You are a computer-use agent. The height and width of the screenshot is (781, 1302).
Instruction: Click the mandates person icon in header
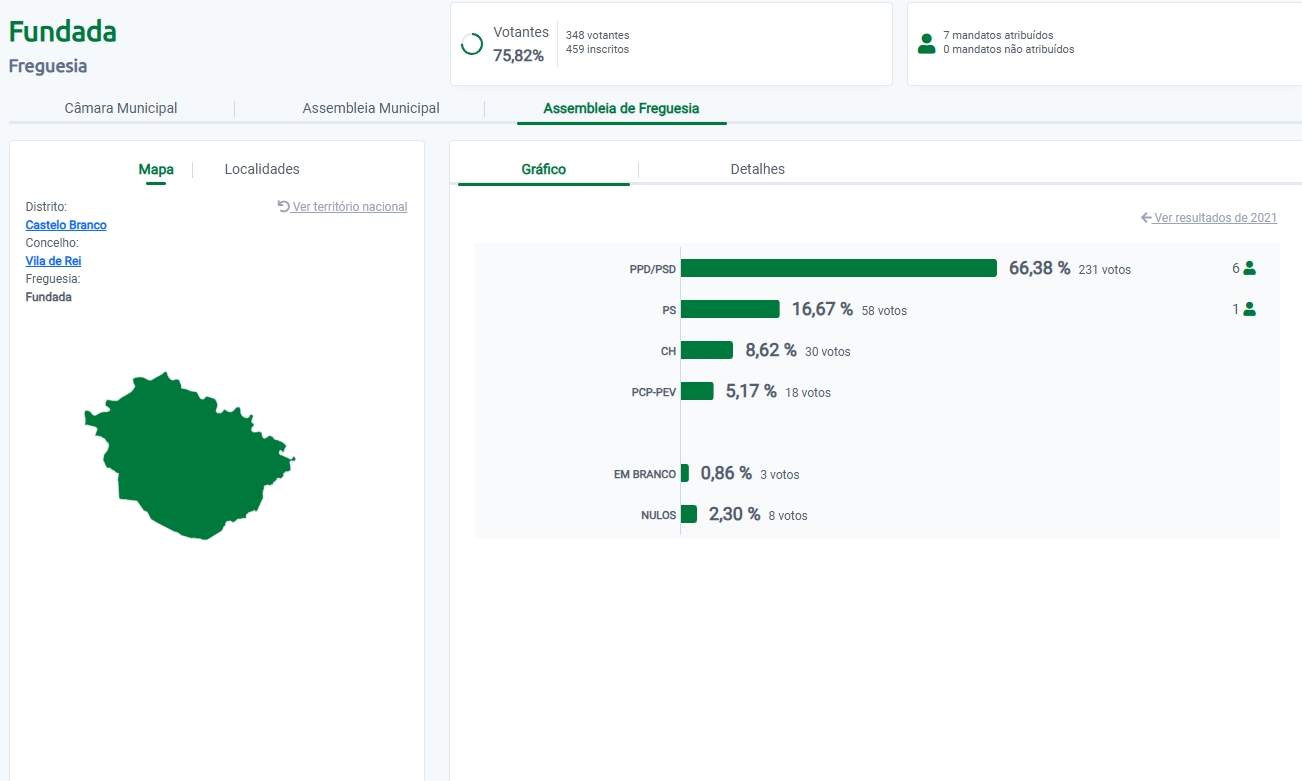(x=926, y=43)
